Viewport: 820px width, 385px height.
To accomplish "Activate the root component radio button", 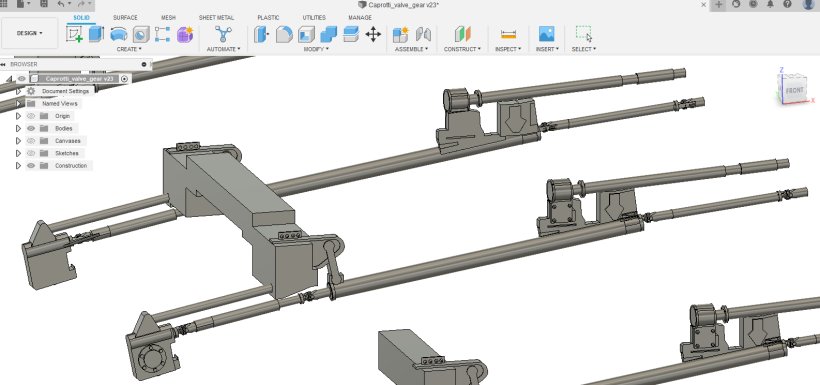I will click(x=124, y=79).
